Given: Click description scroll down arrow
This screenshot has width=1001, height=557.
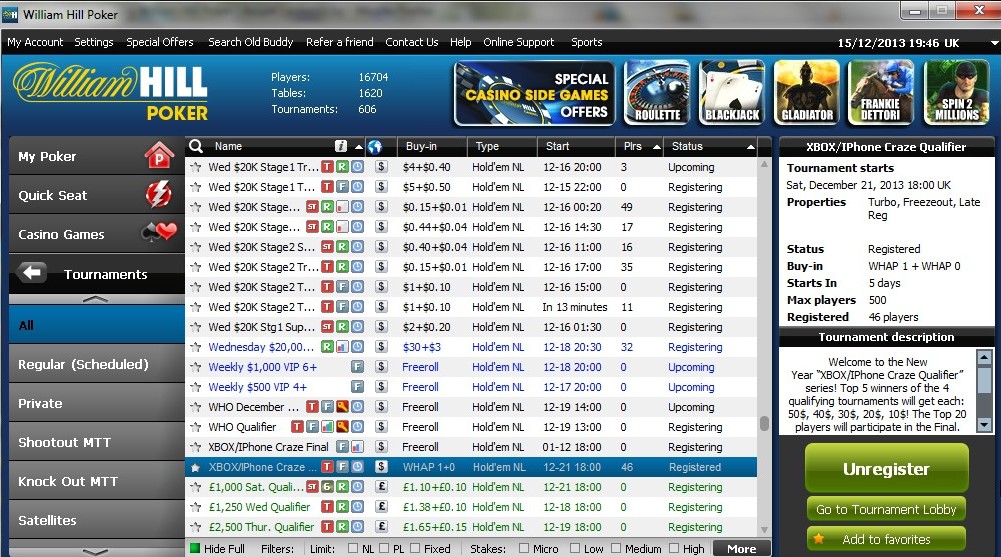Looking at the screenshot, I should (984, 424).
